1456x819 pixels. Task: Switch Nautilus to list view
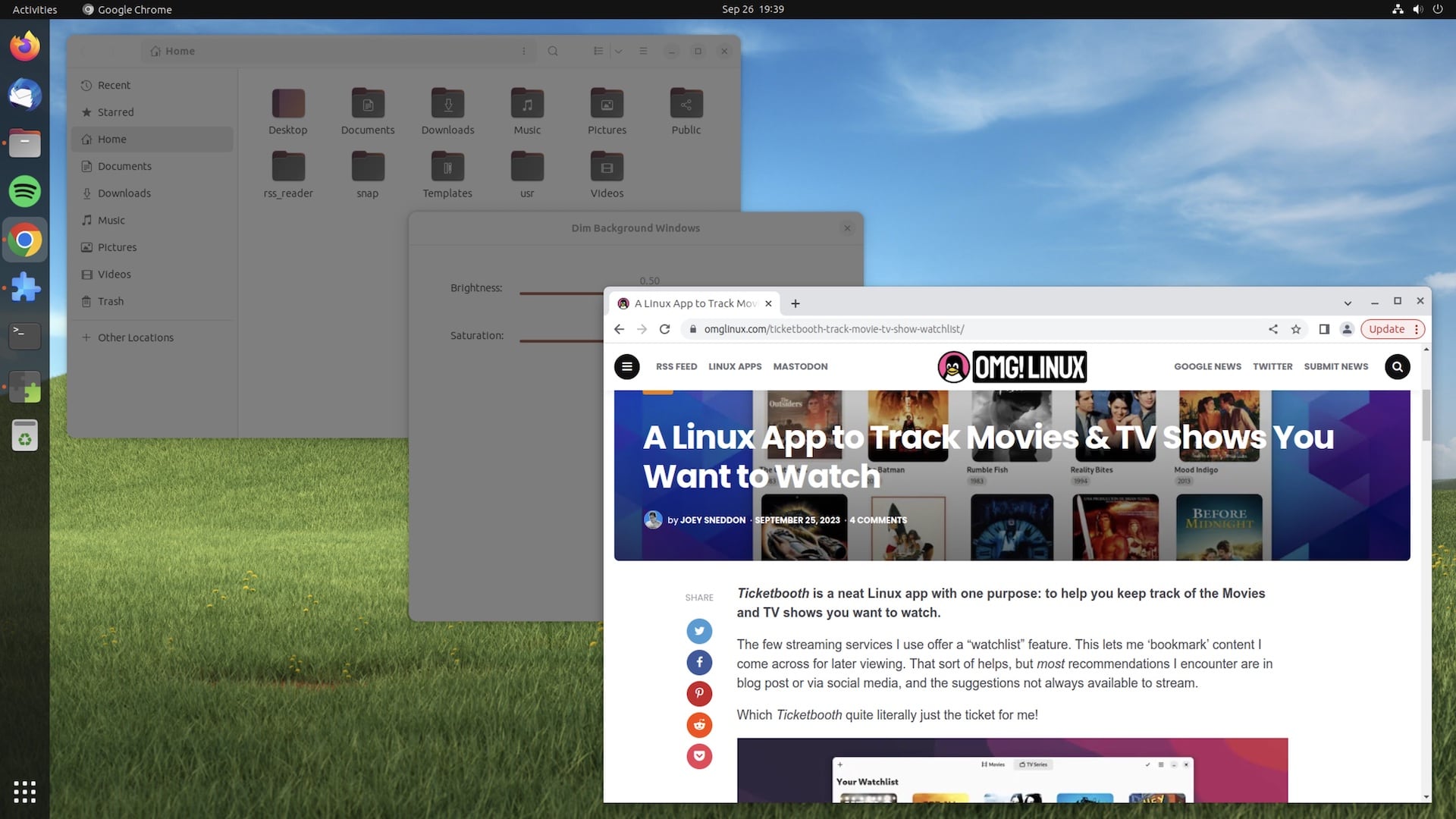598,51
